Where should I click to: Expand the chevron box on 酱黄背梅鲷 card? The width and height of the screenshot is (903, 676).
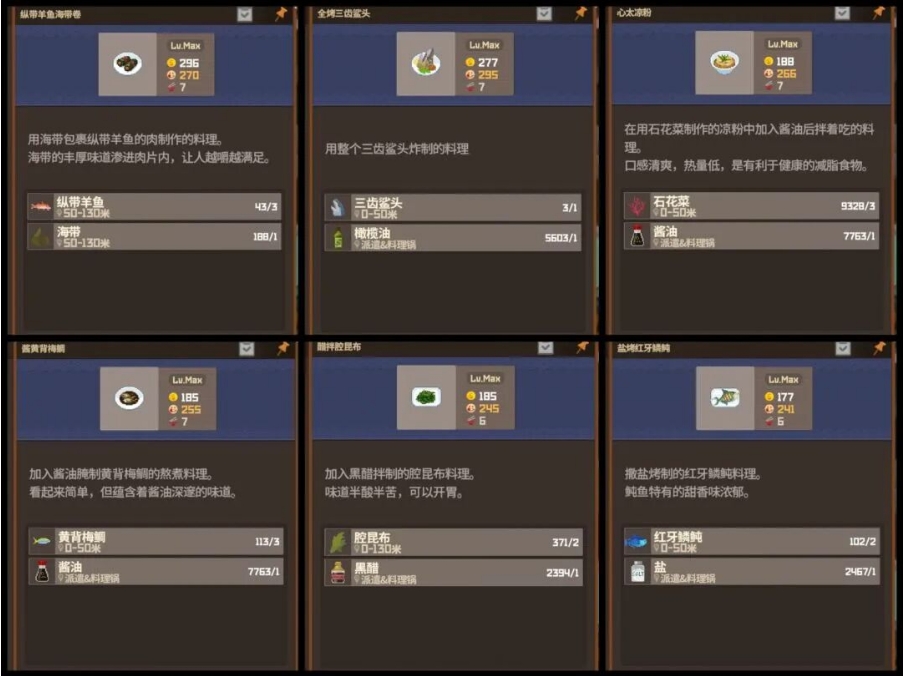coord(246,349)
